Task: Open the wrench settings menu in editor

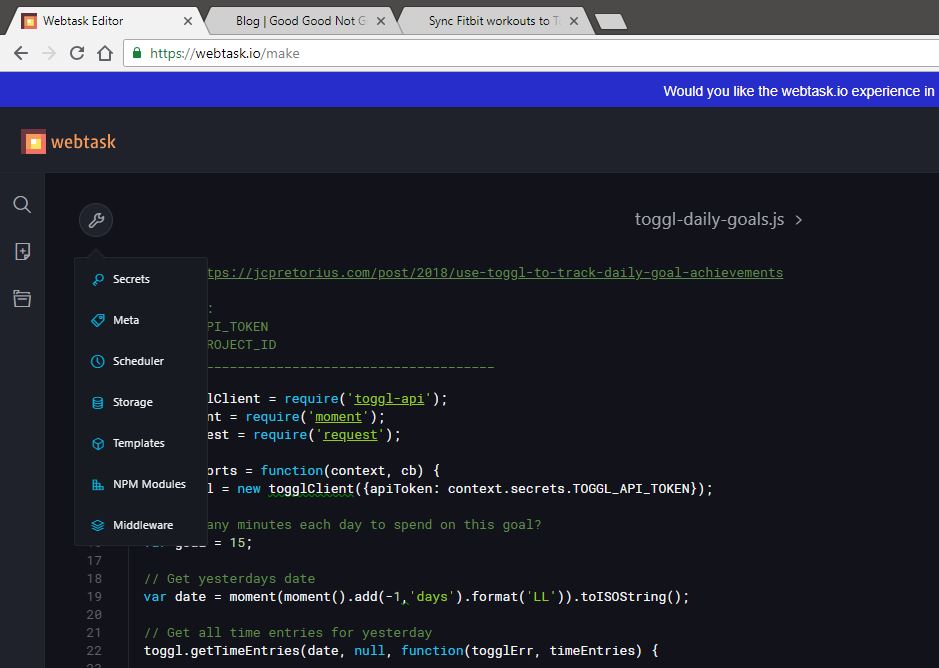Action: coord(95,219)
